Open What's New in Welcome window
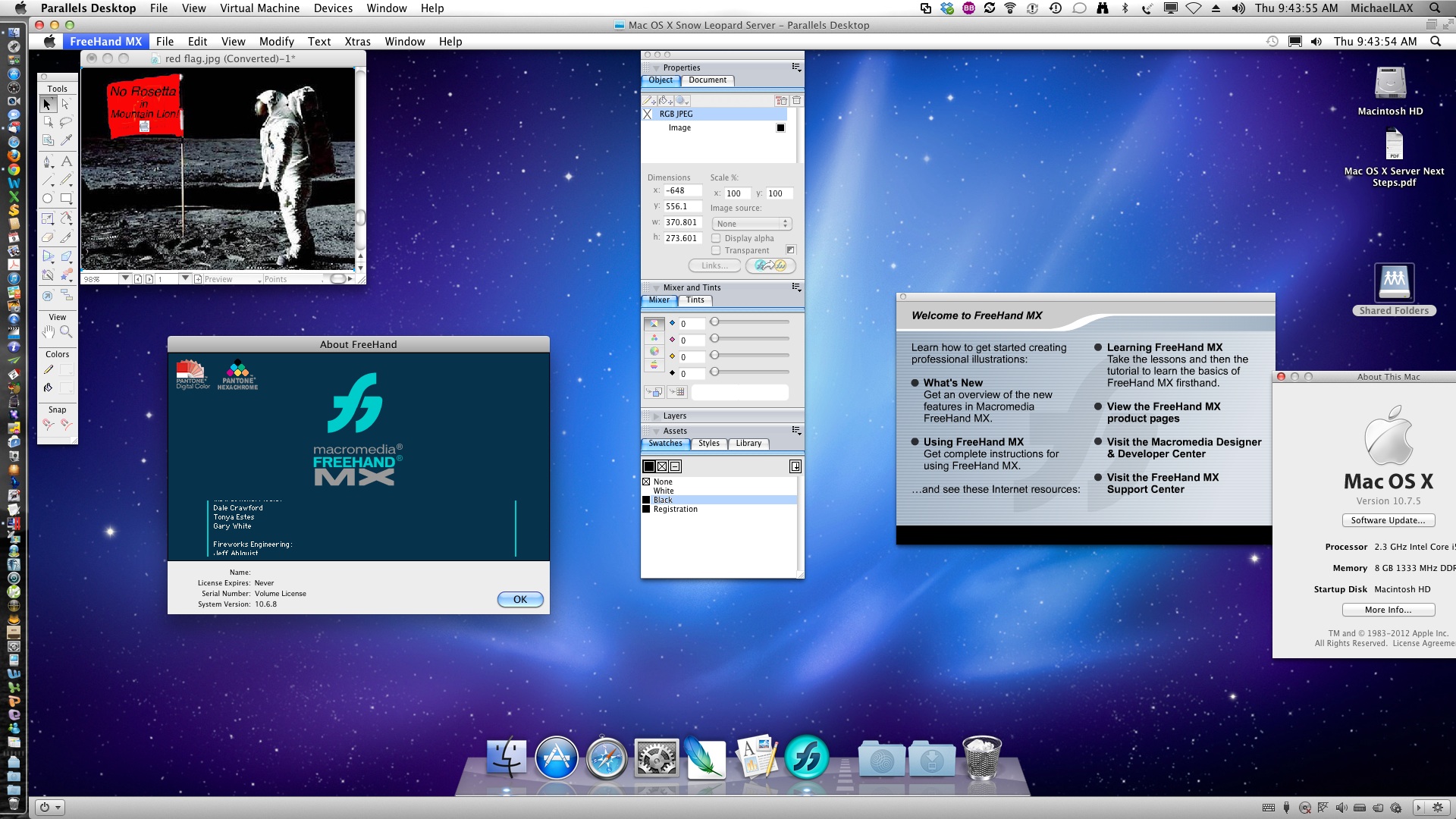The height and width of the screenshot is (819, 1456). 952,383
